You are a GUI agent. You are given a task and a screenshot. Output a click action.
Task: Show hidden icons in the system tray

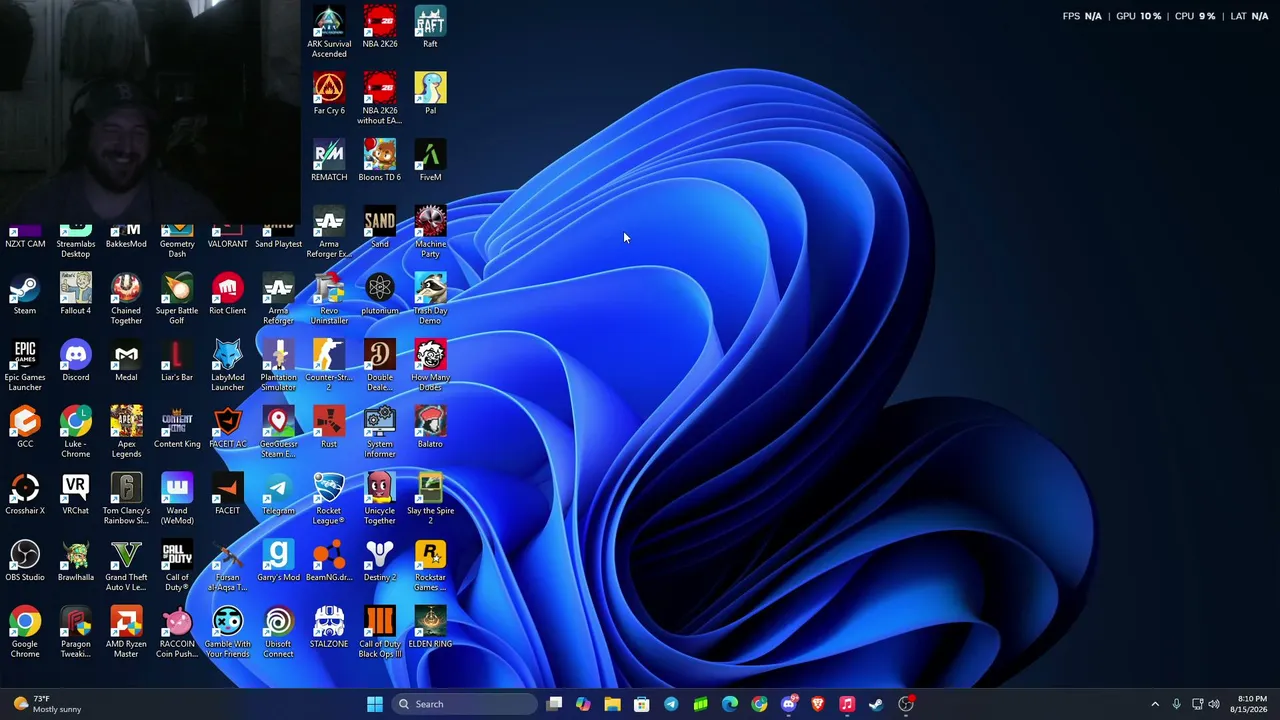coord(1155,704)
